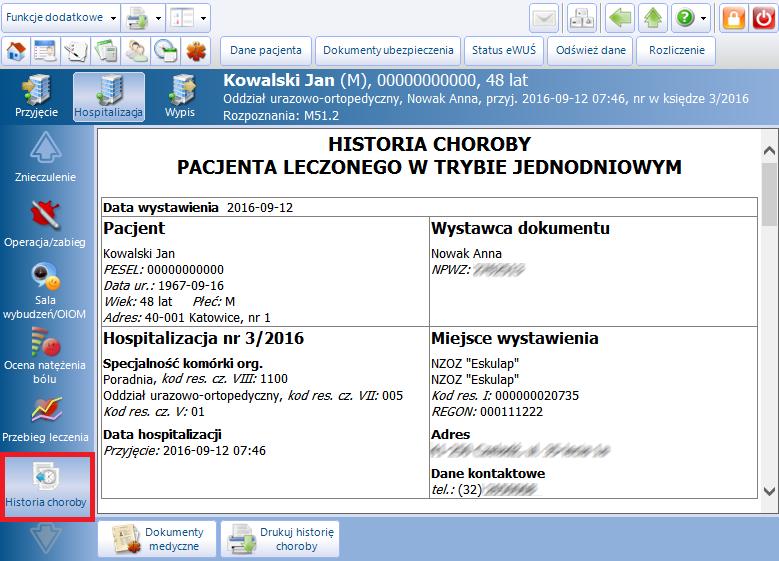Open Sala wybudzeń/OIOM in sidebar
This screenshot has height=561, width=779.
(45, 291)
